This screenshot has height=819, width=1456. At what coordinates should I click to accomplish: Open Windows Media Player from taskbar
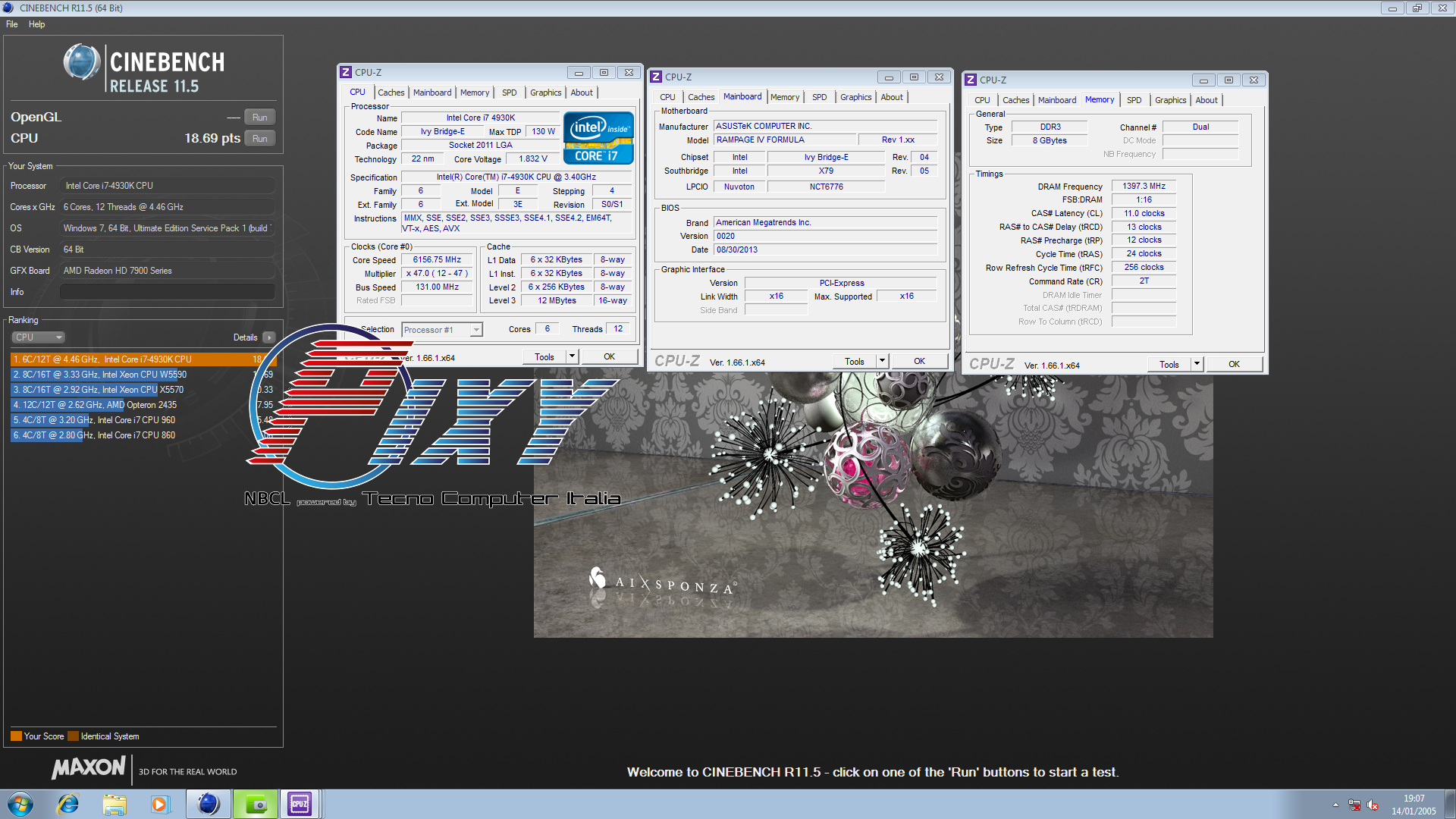pos(160,804)
